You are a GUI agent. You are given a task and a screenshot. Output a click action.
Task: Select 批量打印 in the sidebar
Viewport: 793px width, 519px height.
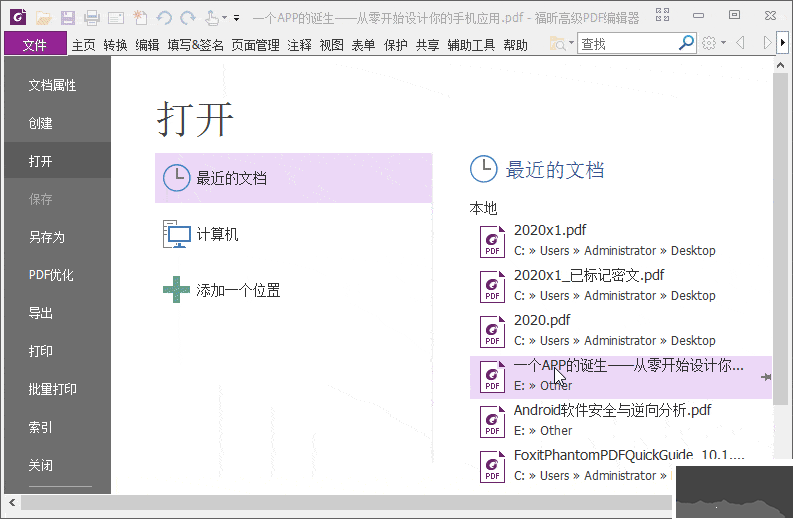58,389
